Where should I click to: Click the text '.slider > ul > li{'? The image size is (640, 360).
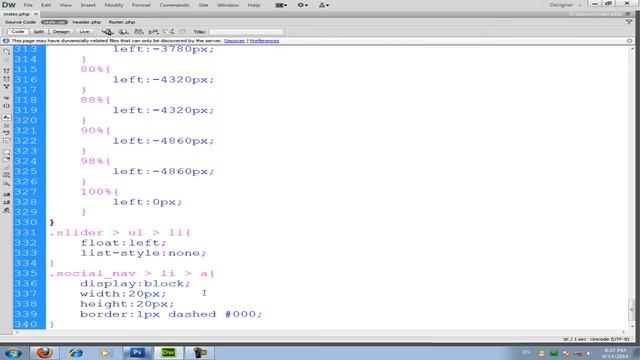(120, 233)
